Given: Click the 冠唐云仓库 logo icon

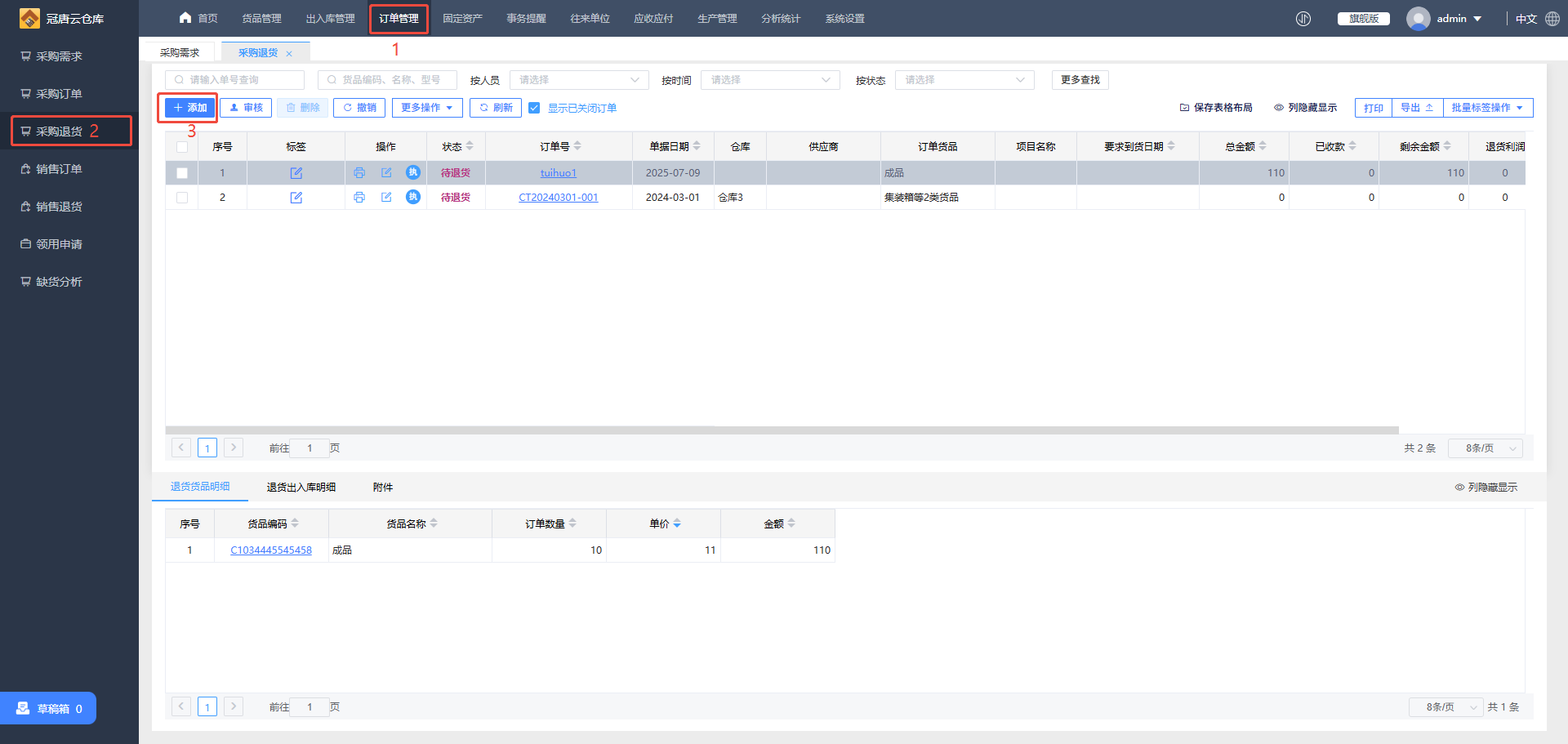Looking at the screenshot, I should (x=29, y=18).
